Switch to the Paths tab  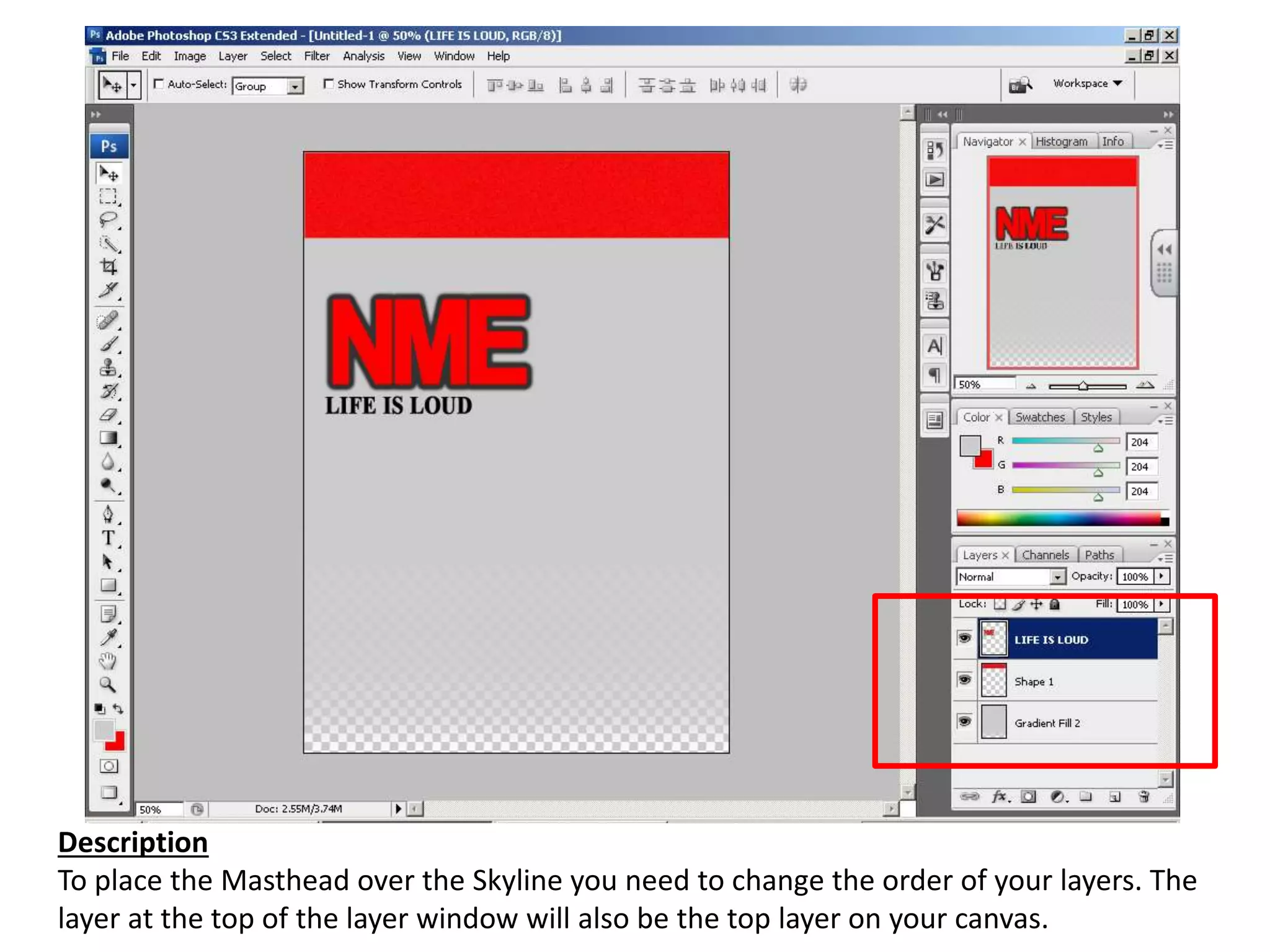1099,555
